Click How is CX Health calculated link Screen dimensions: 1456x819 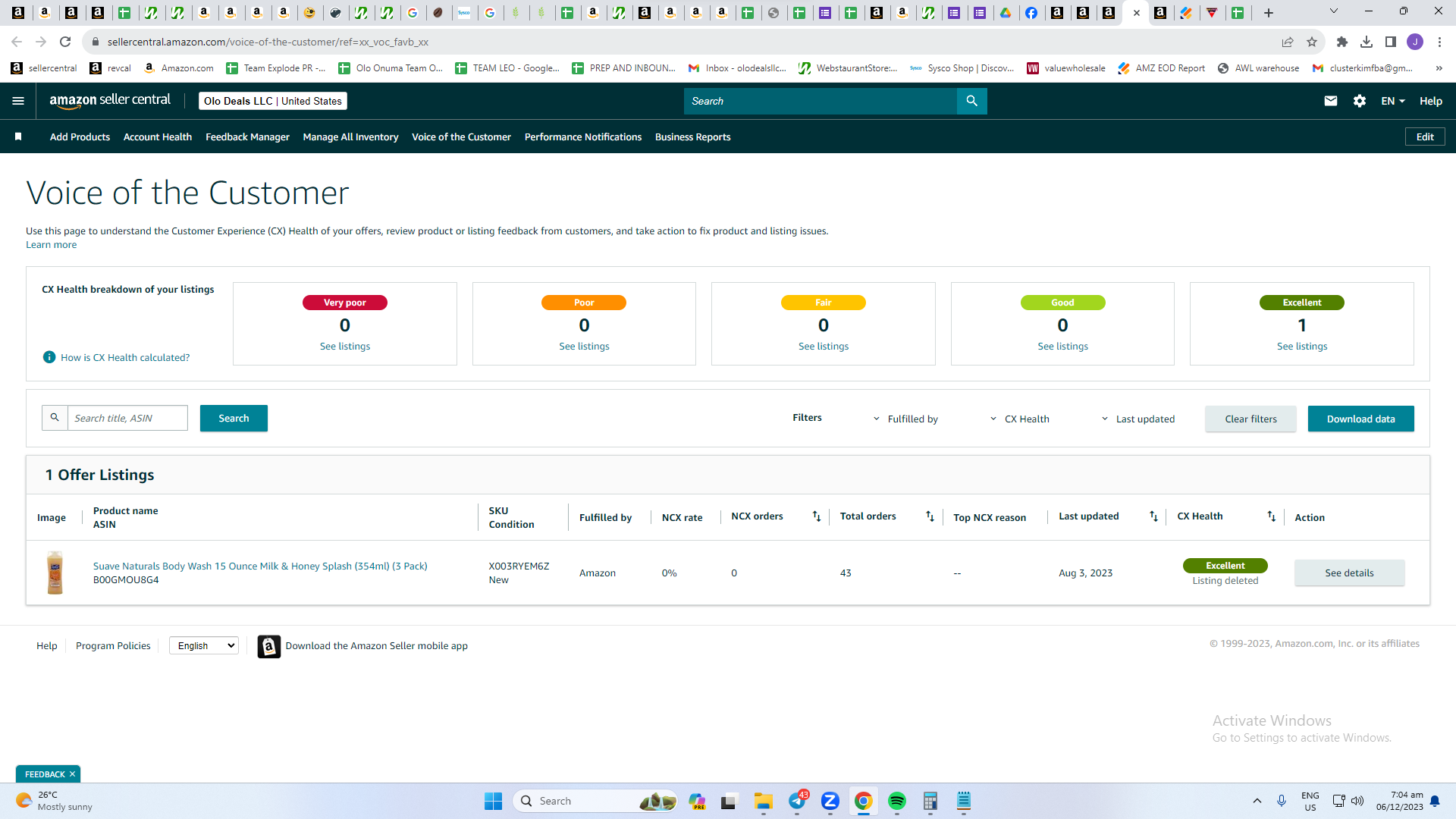[x=125, y=358]
